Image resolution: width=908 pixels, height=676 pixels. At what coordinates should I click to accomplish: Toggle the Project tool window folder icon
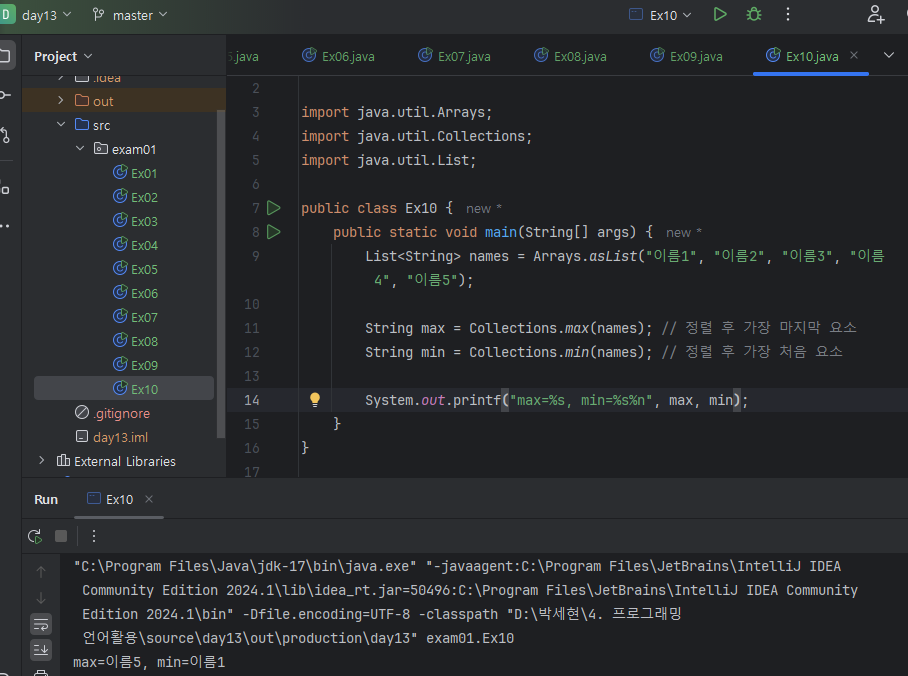pos(5,55)
